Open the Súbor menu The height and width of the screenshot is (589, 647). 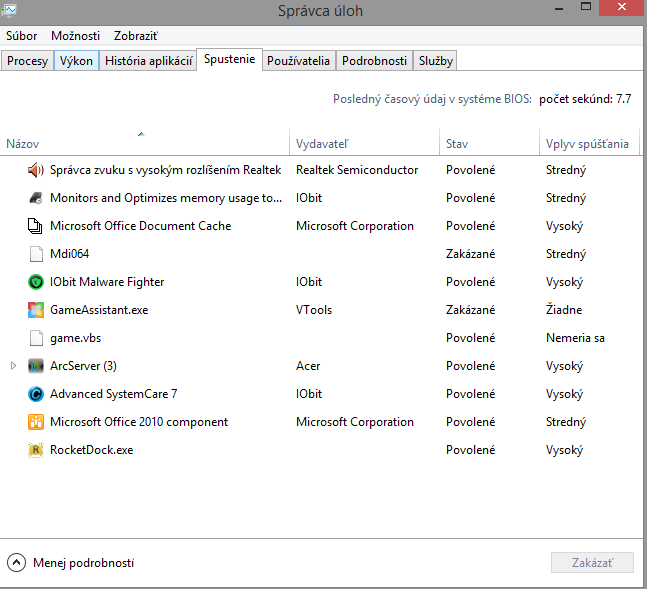coord(21,36)
